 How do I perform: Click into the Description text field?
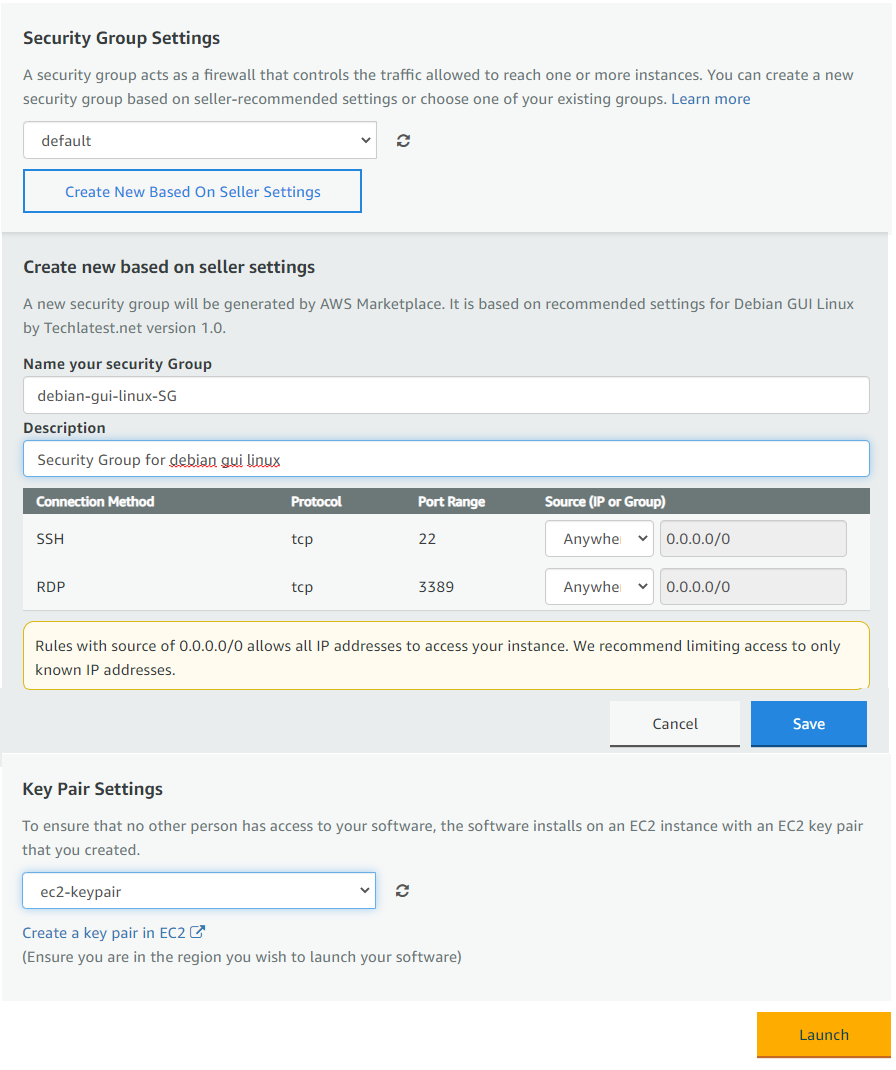446,459
